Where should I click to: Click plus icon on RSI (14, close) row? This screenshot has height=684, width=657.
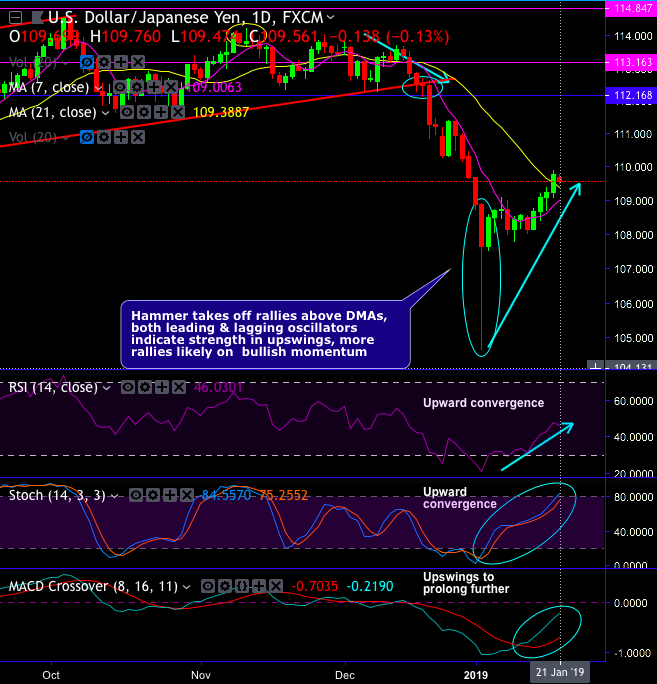tap(162, 387)
